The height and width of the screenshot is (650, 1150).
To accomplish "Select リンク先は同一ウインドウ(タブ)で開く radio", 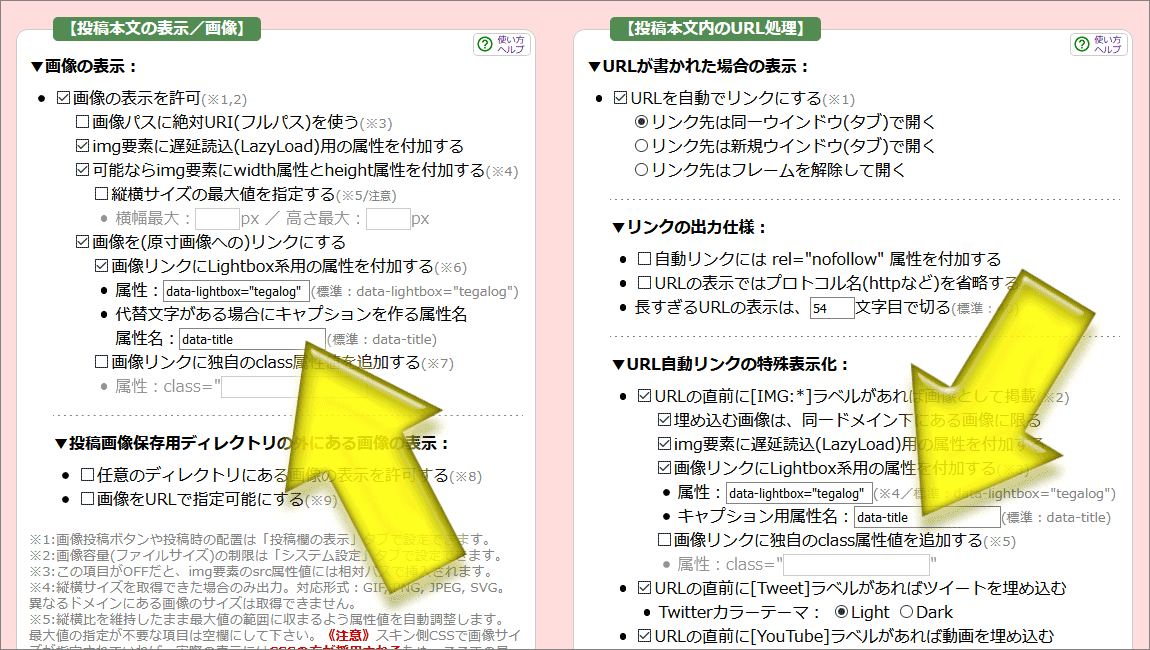I will [642, 122].
